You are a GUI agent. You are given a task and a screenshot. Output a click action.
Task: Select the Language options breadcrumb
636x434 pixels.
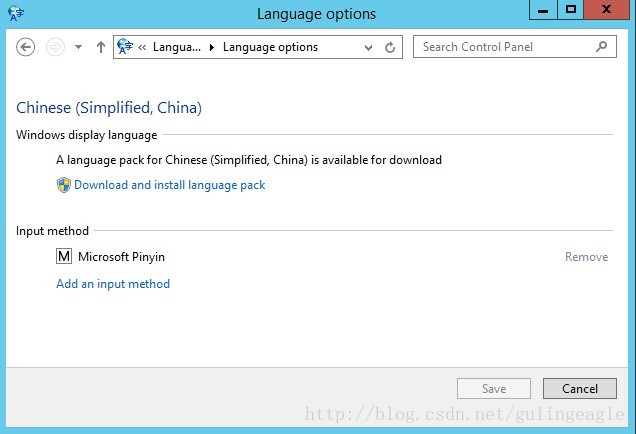tap(270, 47)
